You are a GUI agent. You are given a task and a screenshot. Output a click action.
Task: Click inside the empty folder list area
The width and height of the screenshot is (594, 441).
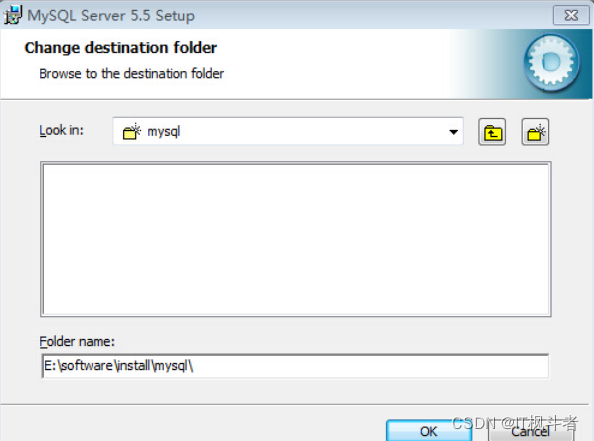(x=295, y=239)
